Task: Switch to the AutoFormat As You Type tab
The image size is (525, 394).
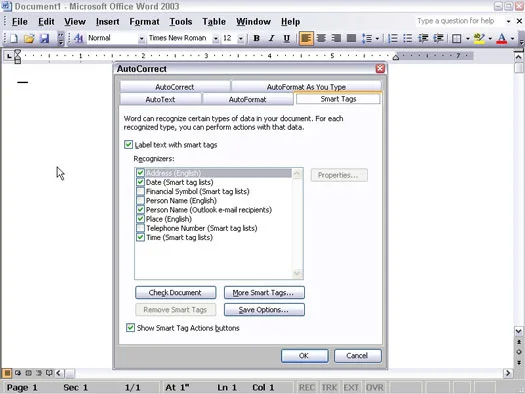Action: (x=306, y=87)
